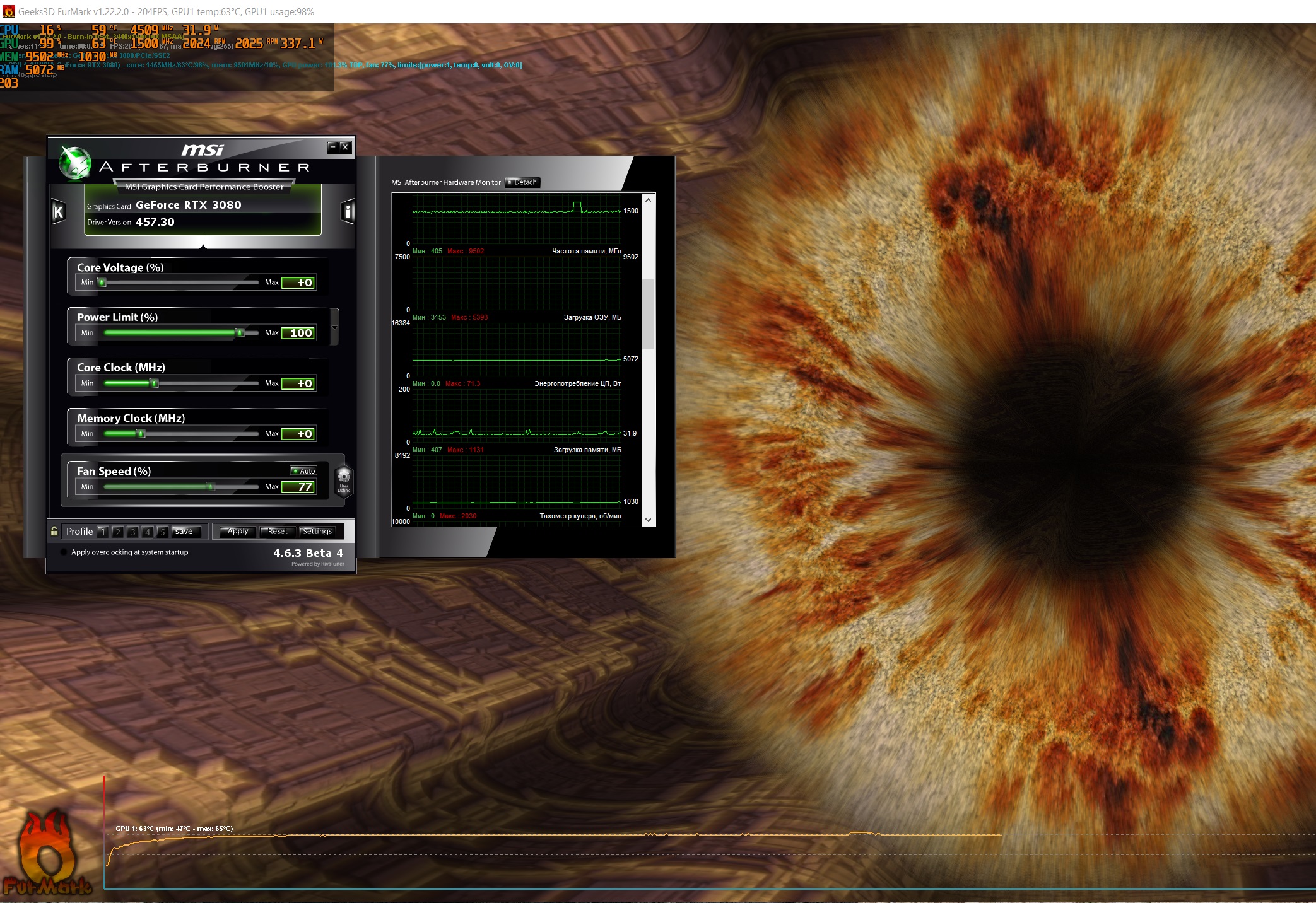Open the information 'i' panel icon

point(348,212)
